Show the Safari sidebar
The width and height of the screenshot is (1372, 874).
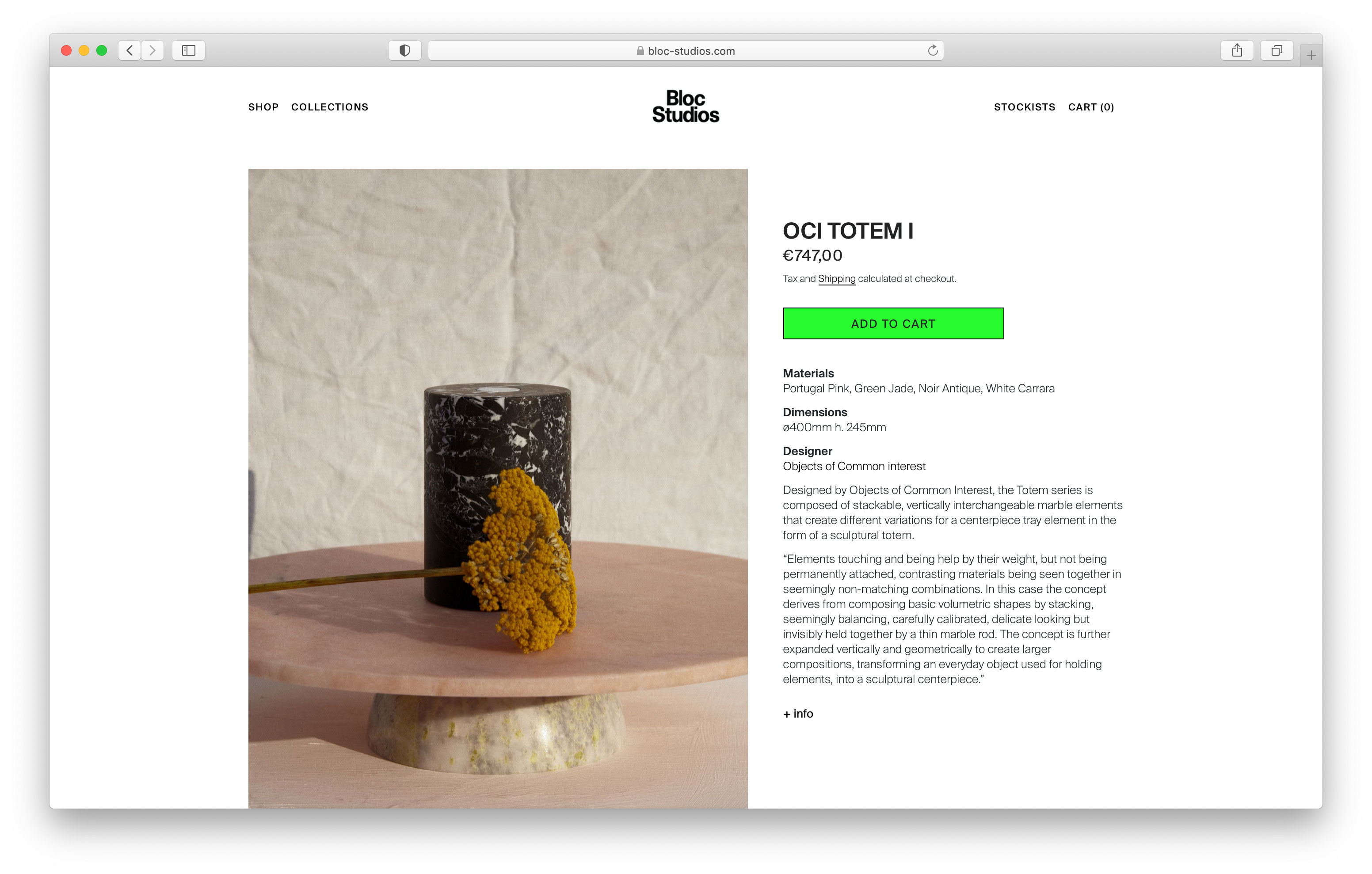click(x=189, y=51)
